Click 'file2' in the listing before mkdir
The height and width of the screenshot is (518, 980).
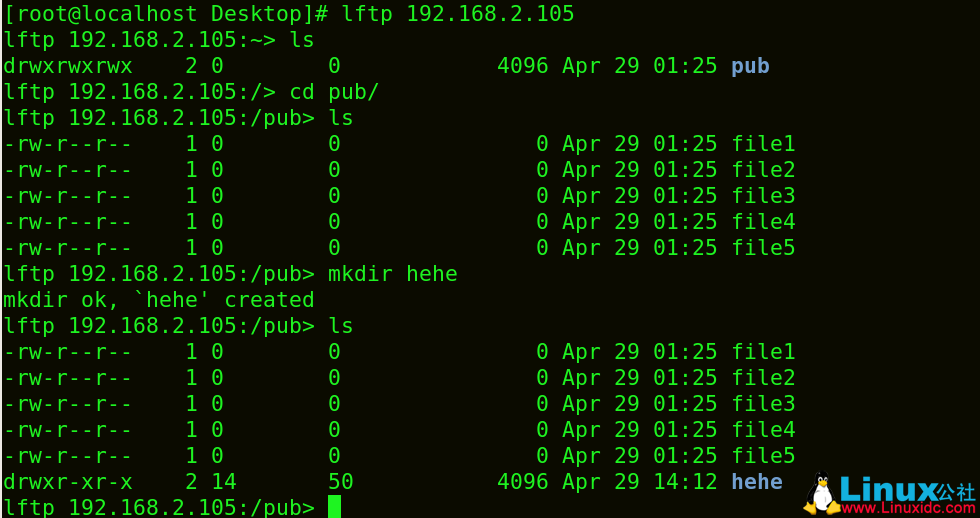[x=763, y=170]
